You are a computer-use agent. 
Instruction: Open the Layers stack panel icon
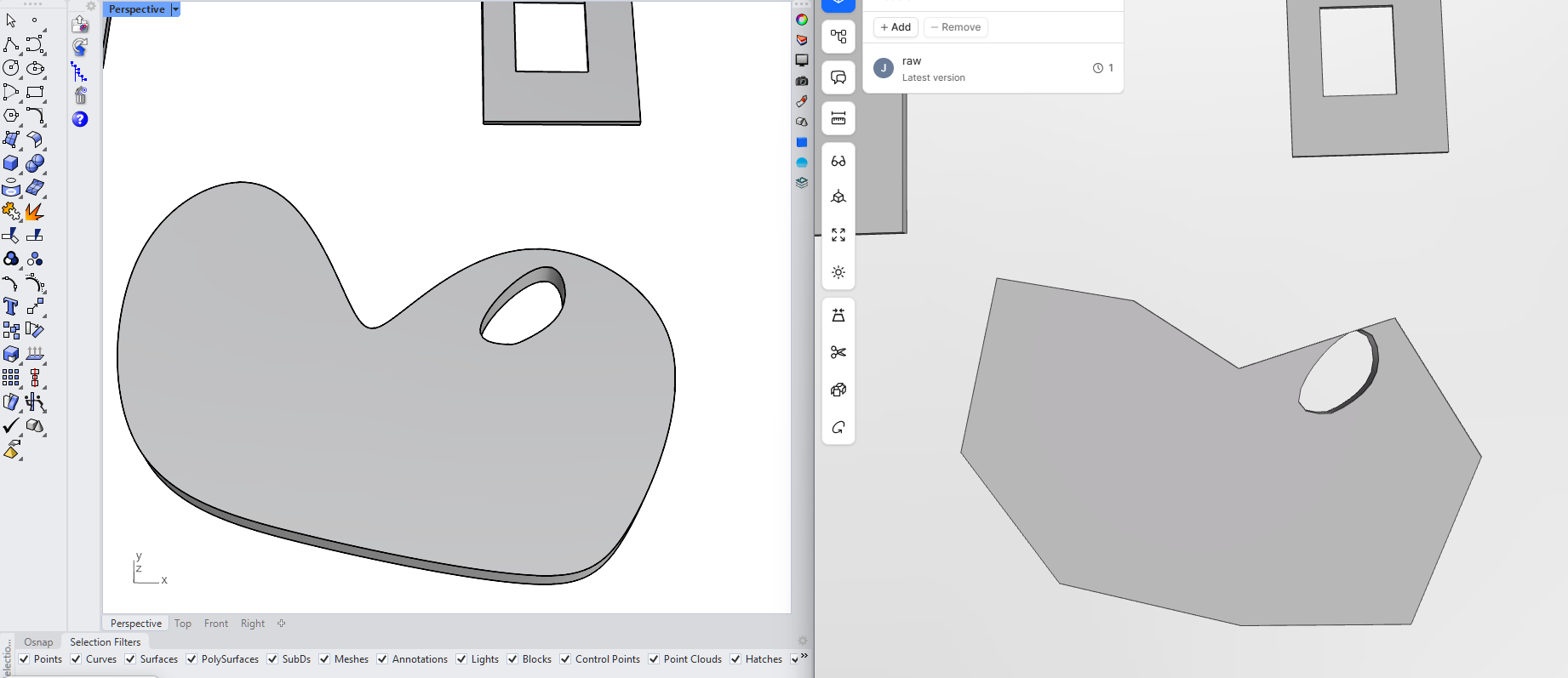tap(802, 183)
